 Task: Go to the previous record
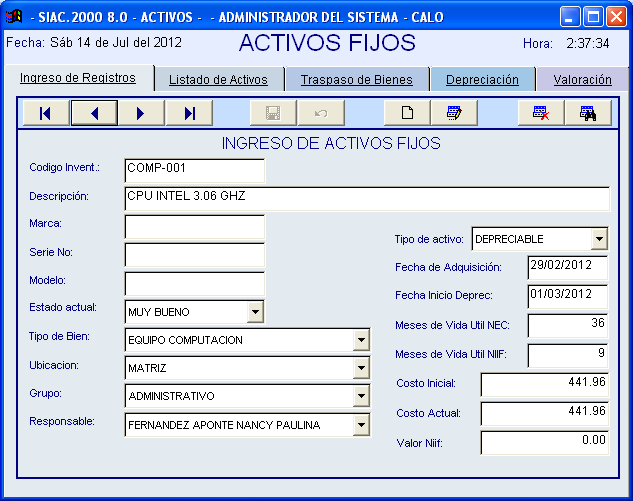(94, 113)
